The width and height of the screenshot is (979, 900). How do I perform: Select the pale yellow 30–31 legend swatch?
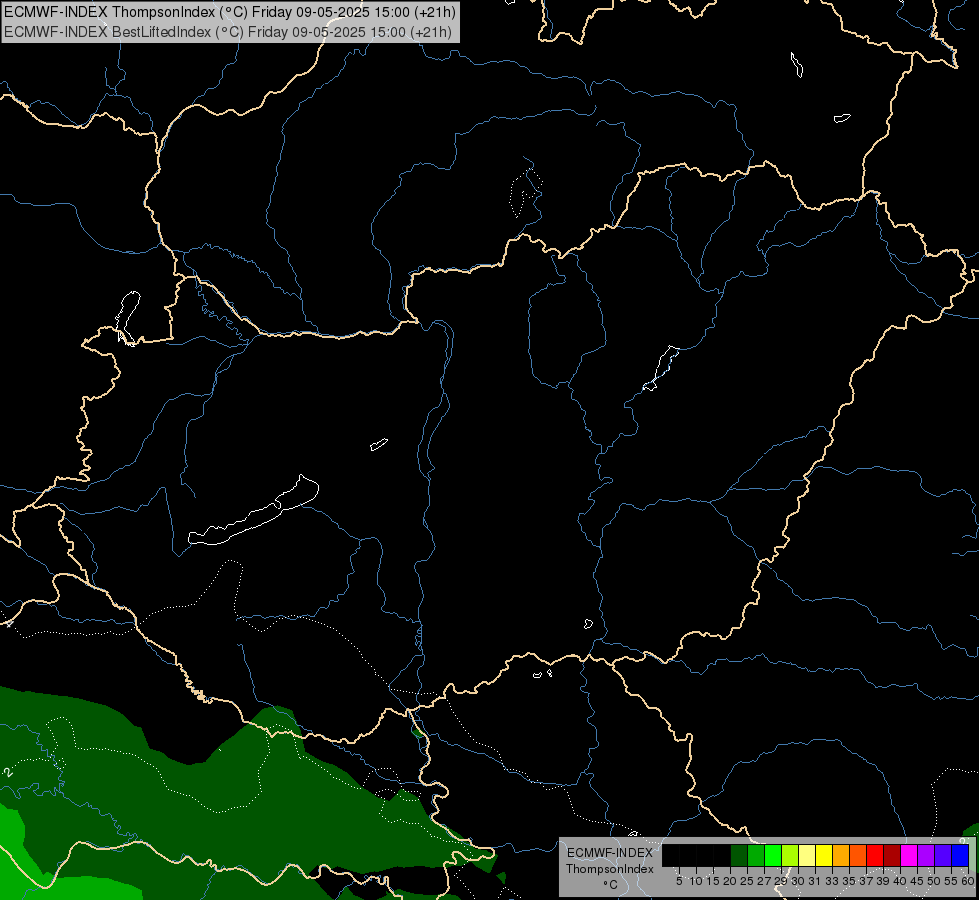coord(807,855)
